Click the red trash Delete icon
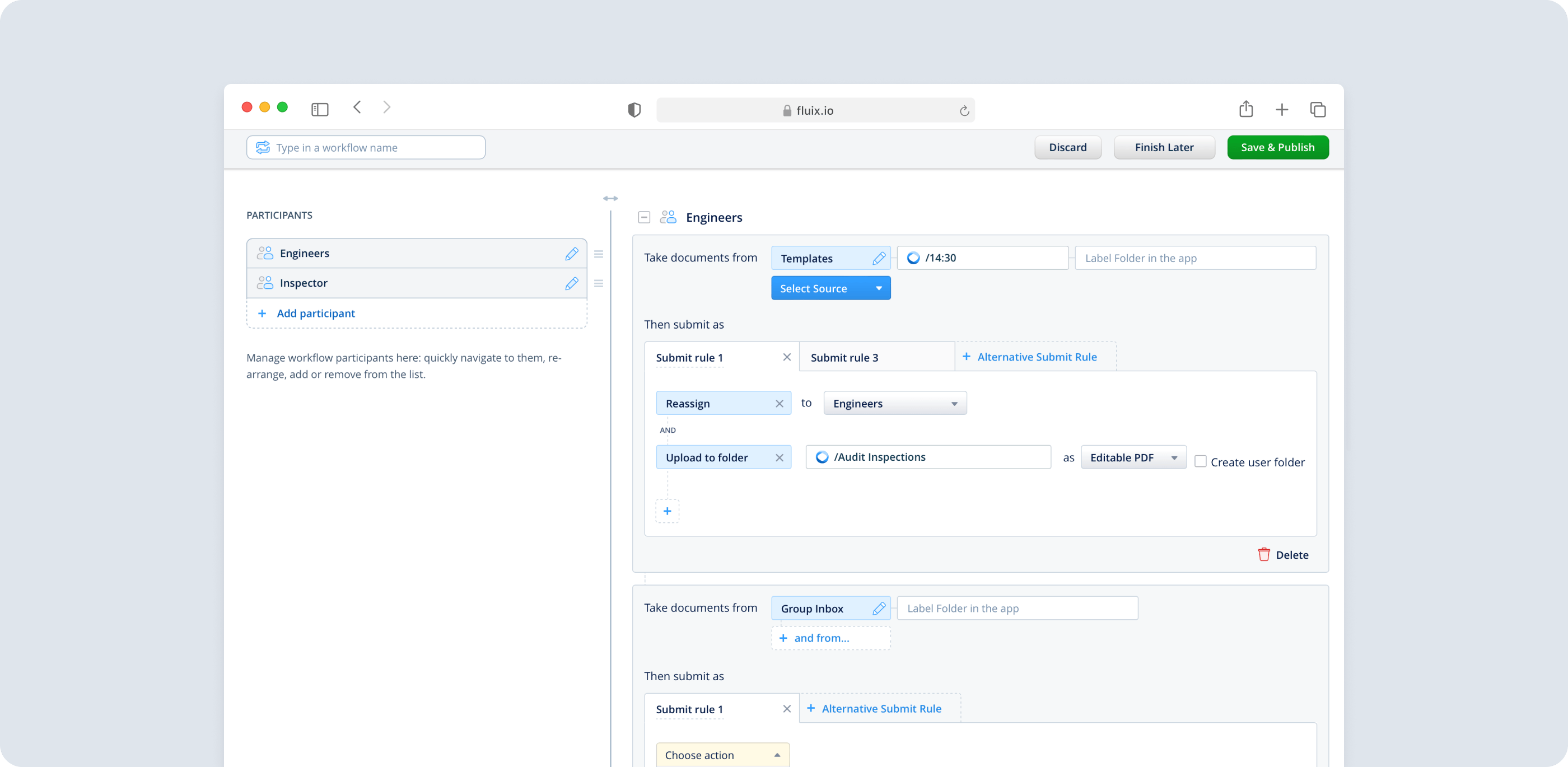Screen dimensions: 1568x767 coord(1264,555)
